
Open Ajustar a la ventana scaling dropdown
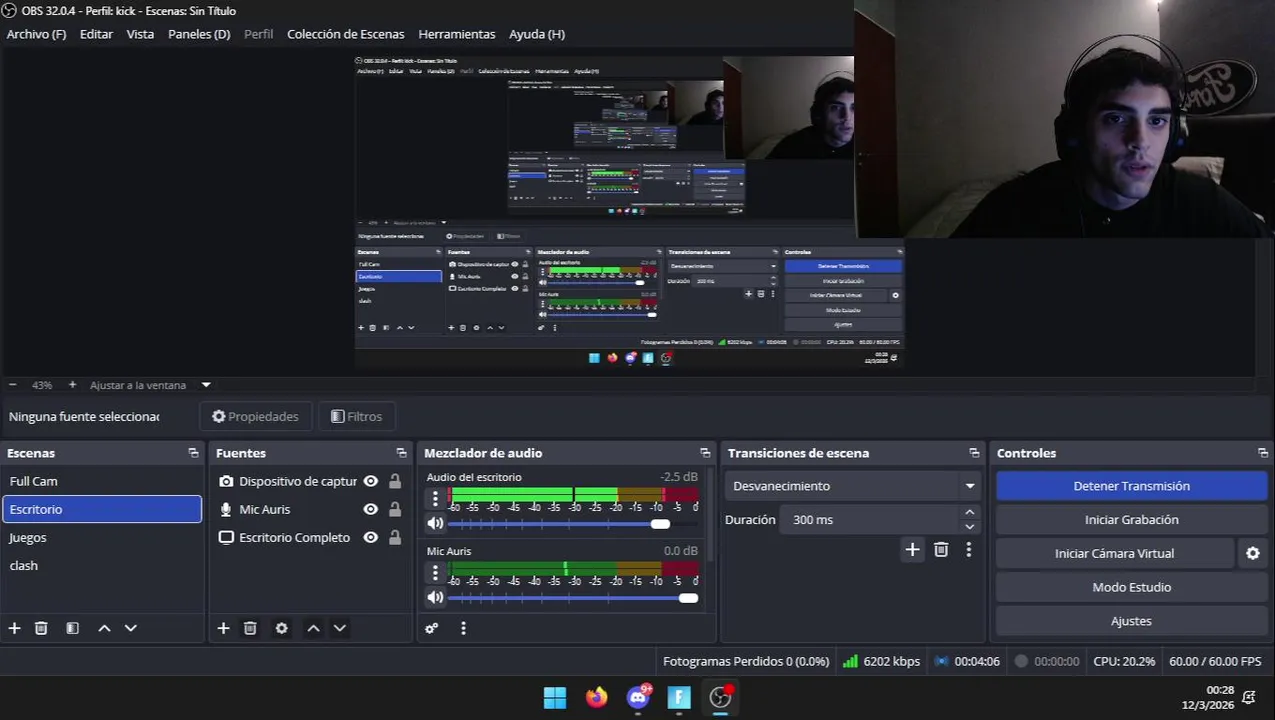[150, 385]
